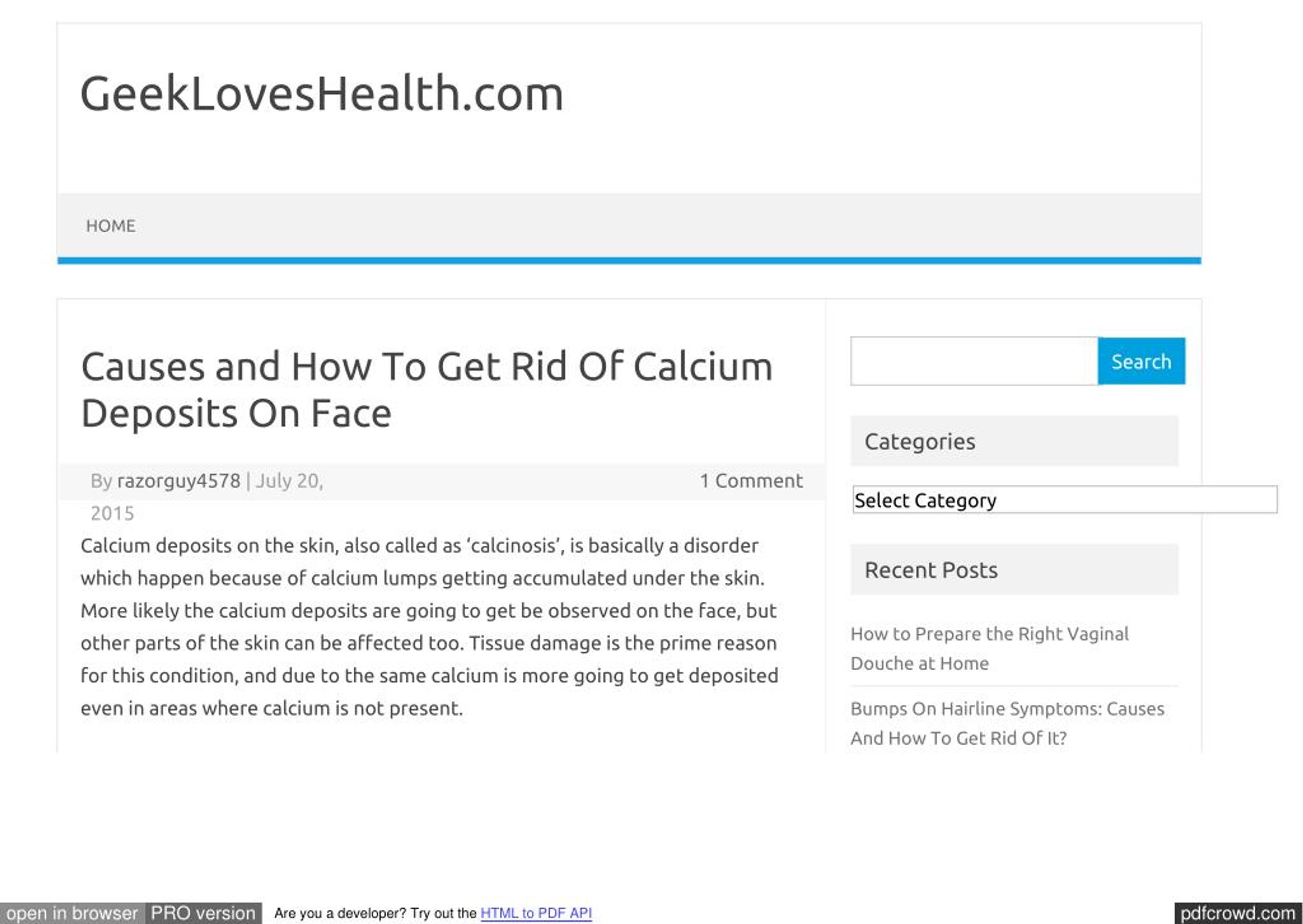Click the Search button
The height and width of the screenshot is (924, 1303).
1140,361
